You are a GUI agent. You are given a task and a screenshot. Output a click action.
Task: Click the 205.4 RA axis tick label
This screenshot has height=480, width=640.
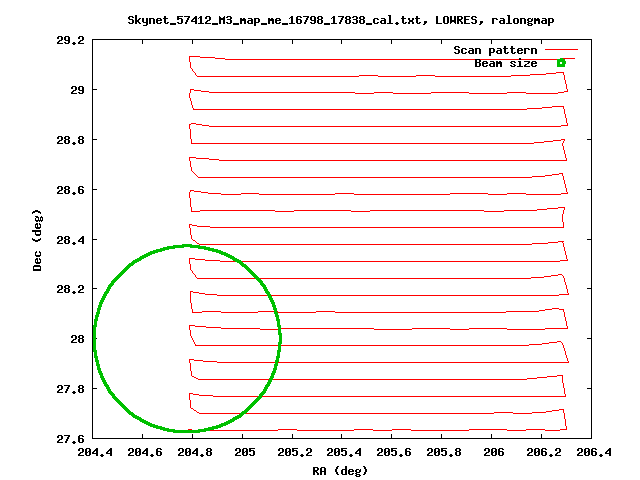(x=344, y=452)
